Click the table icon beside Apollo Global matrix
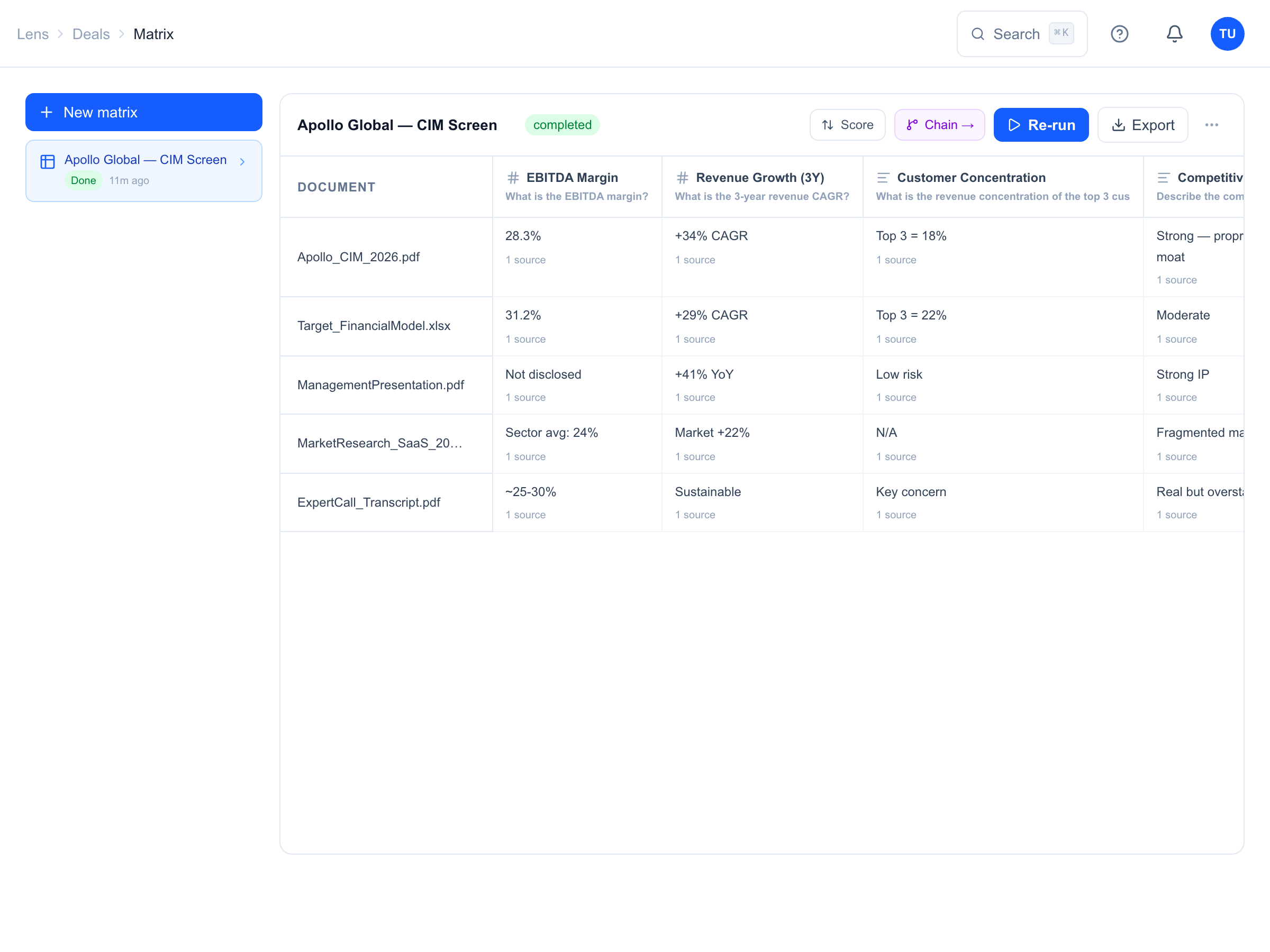The height and width of the screenshot is (952, 1270). point(48,161)
